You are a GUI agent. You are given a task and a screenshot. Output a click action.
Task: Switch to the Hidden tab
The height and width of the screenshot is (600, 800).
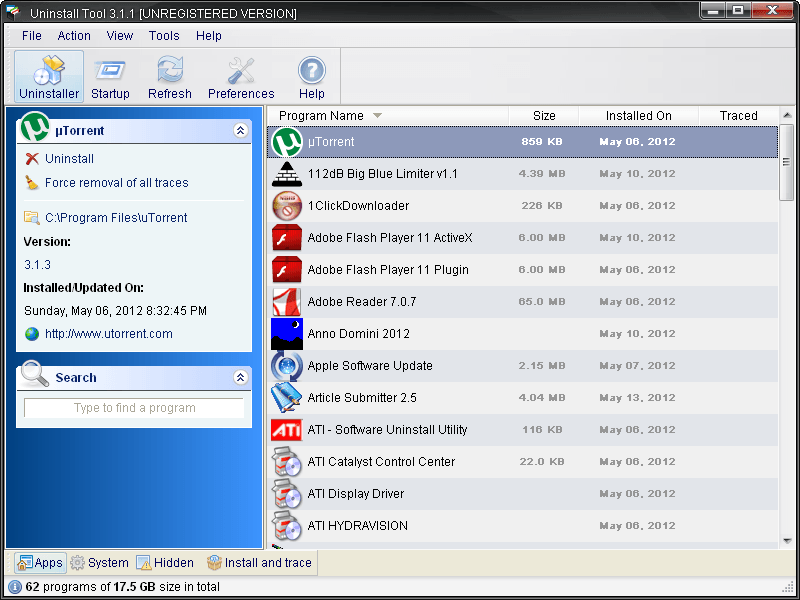pos(164,562)
